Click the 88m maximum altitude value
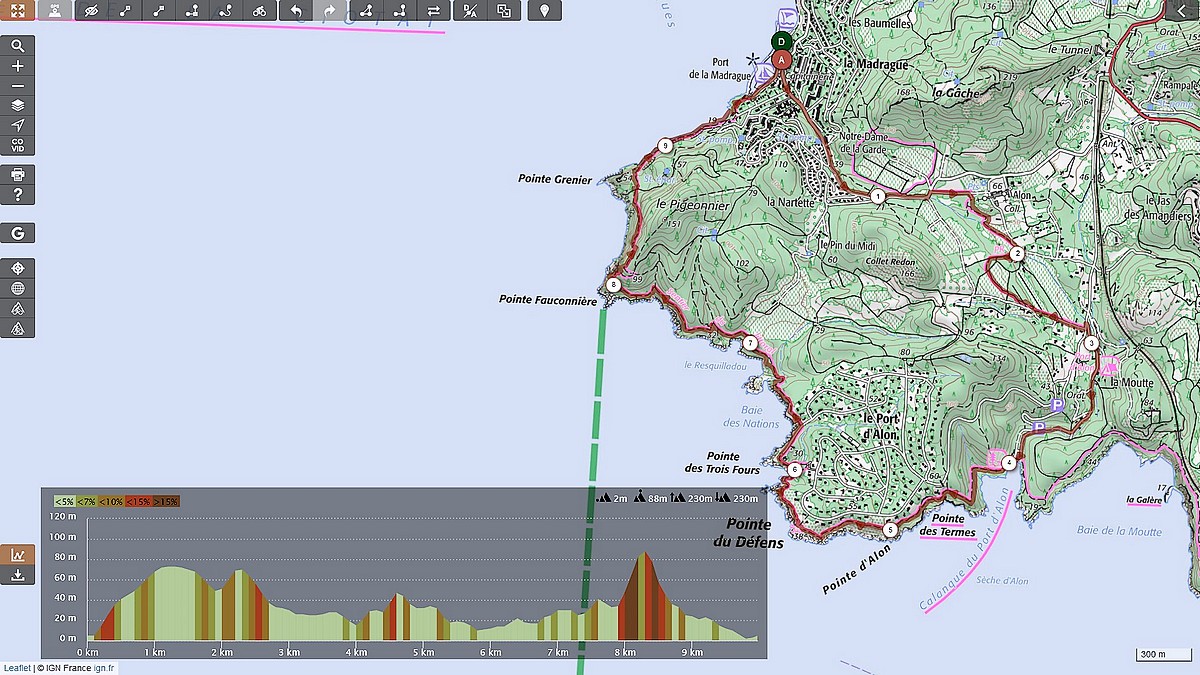1200x675 pixels. click(657, 497)
